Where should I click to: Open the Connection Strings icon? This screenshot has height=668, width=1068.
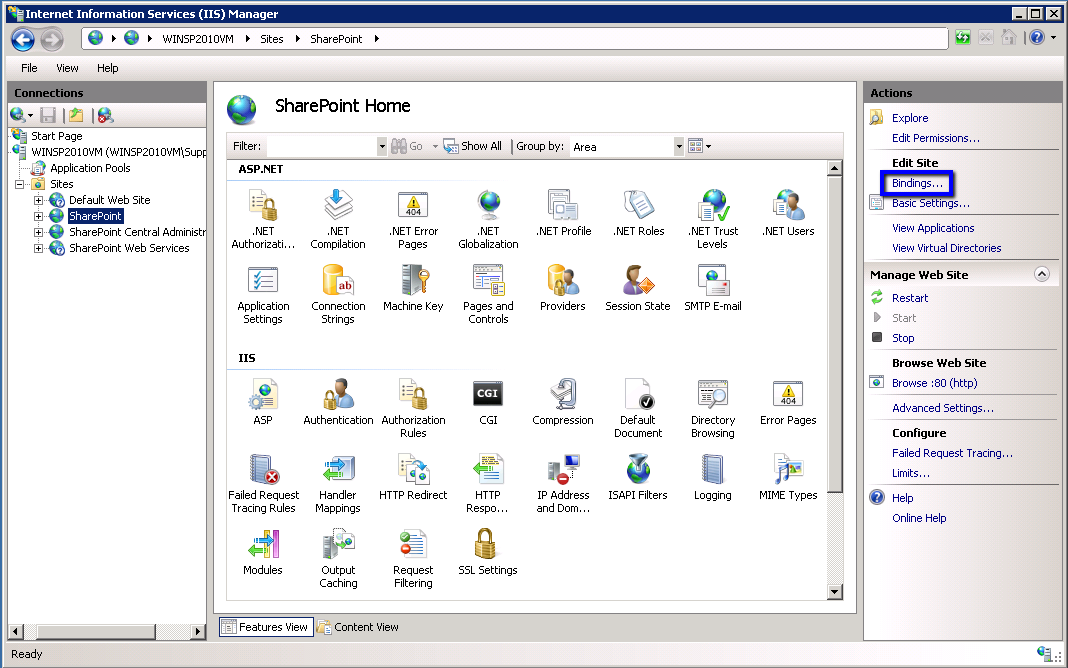point(338,282)
